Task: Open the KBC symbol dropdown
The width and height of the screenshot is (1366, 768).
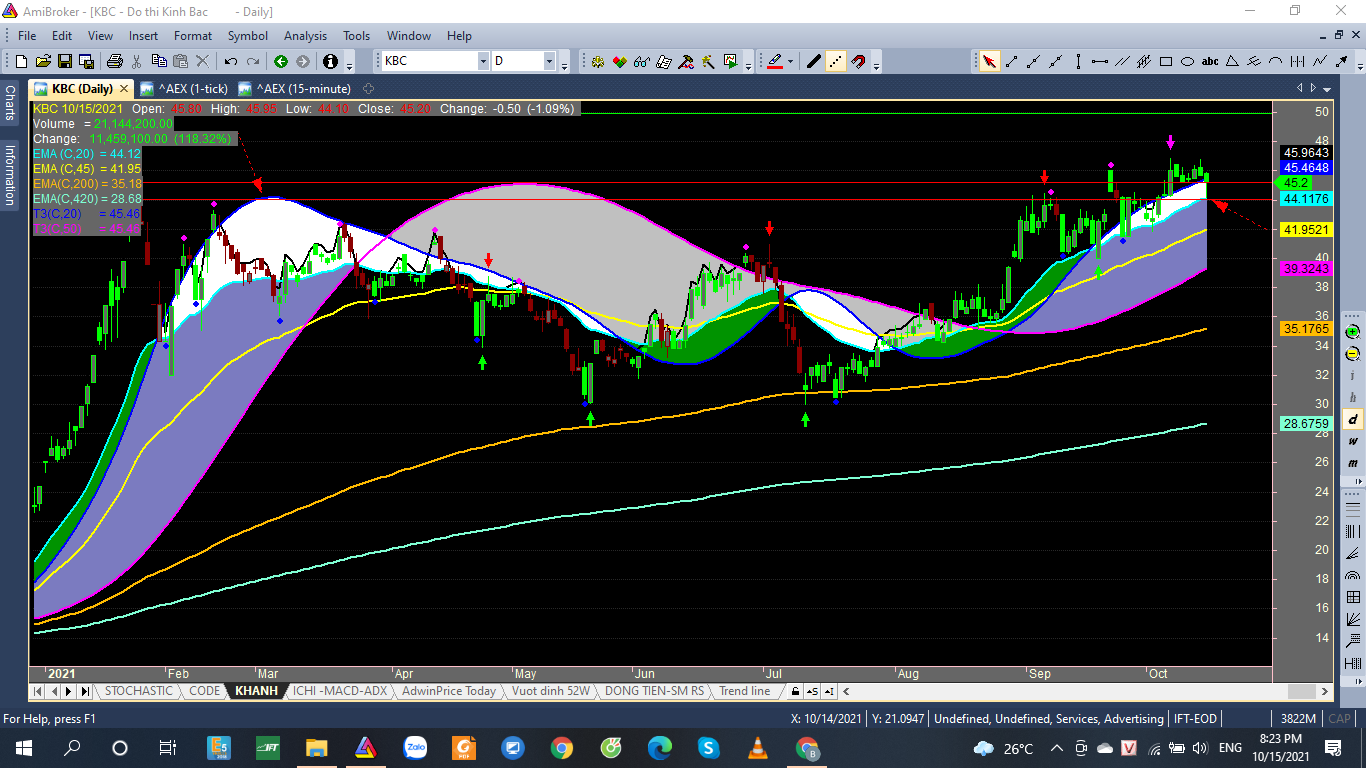Action: [x=483, y=61]
